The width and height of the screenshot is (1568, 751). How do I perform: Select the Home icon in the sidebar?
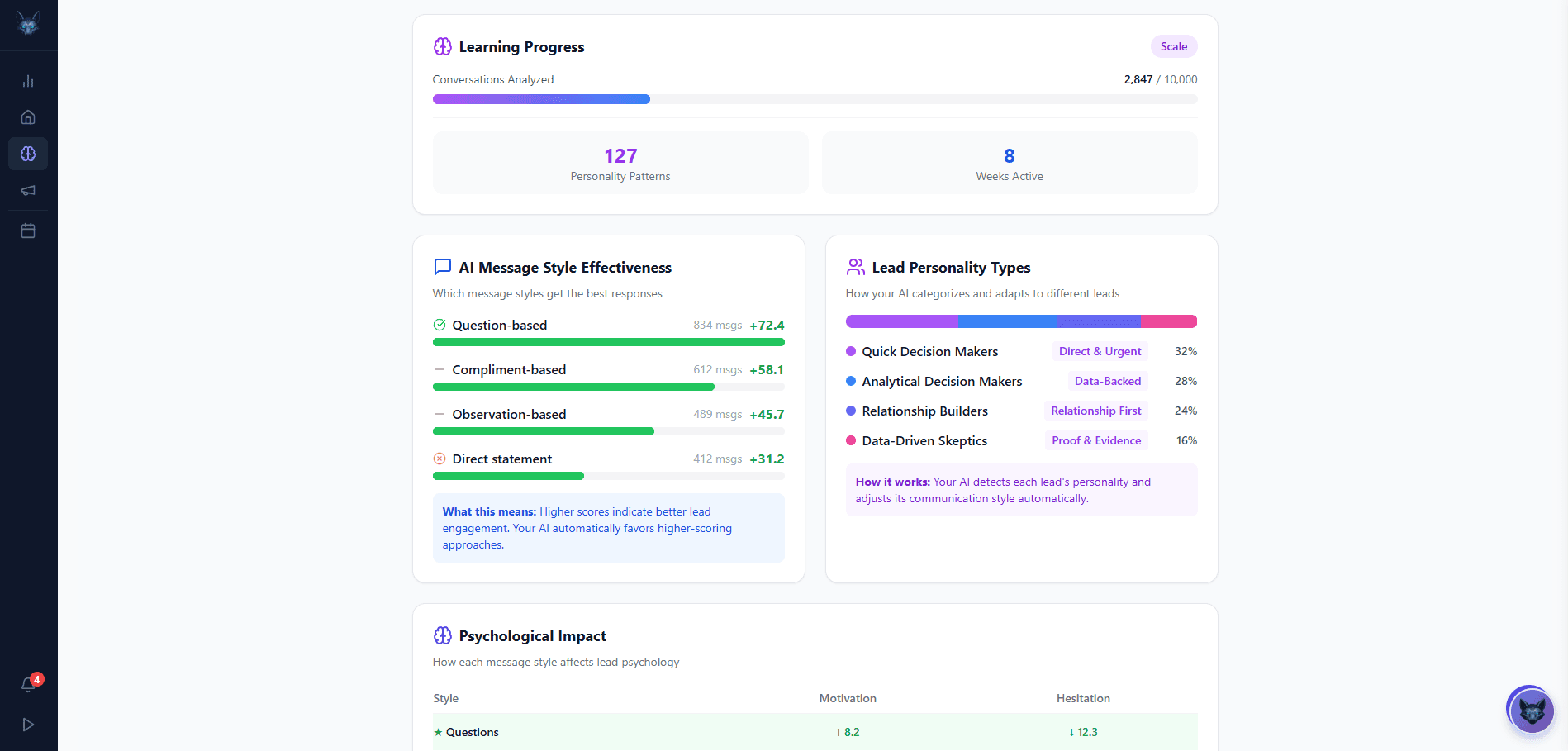point(28,116)
